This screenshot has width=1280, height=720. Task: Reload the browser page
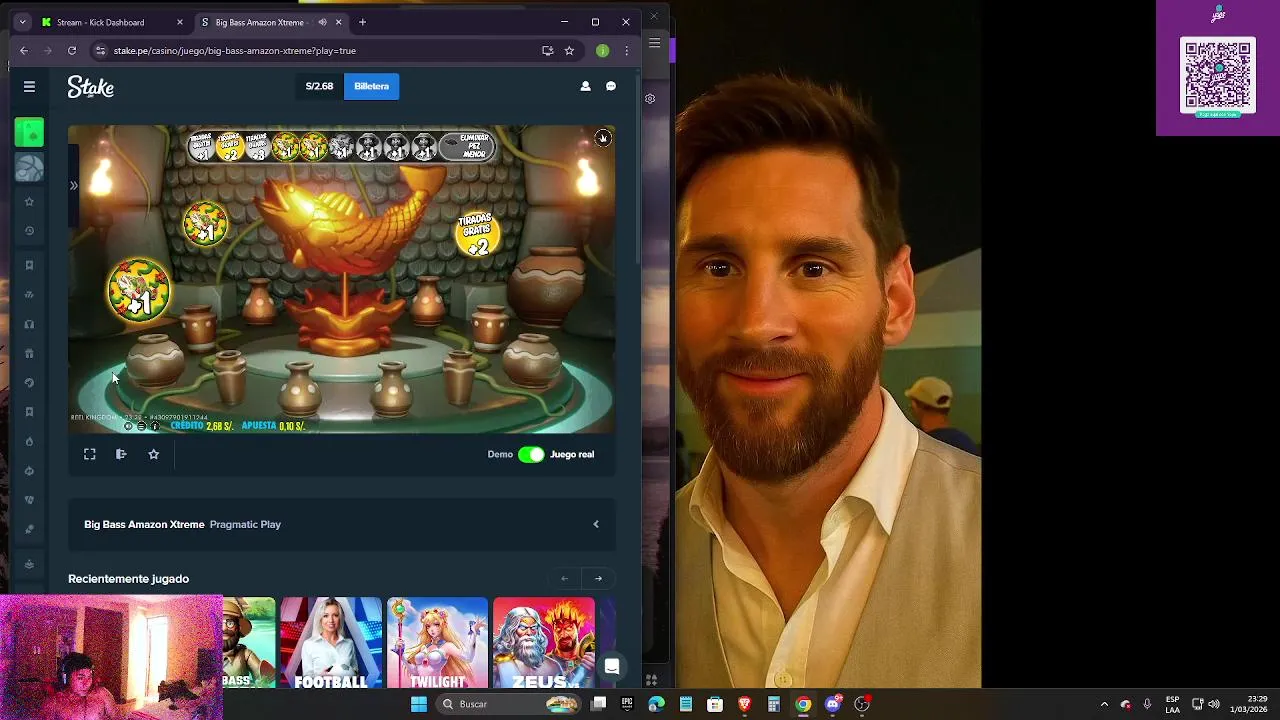point(72,51)
